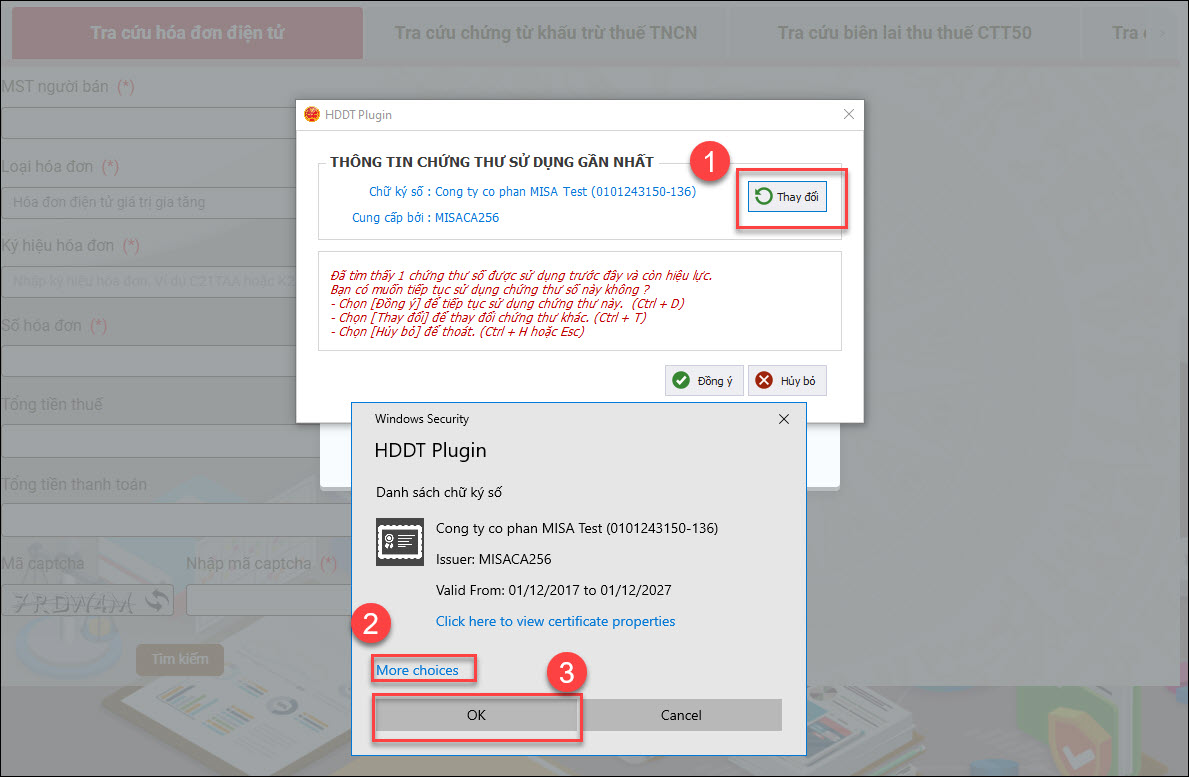Viewport: 1189px width, 777px height.
Task: Open Tra cứu chứng từ khấu trừ thuế TNCN tab
Action: [545, 33]
